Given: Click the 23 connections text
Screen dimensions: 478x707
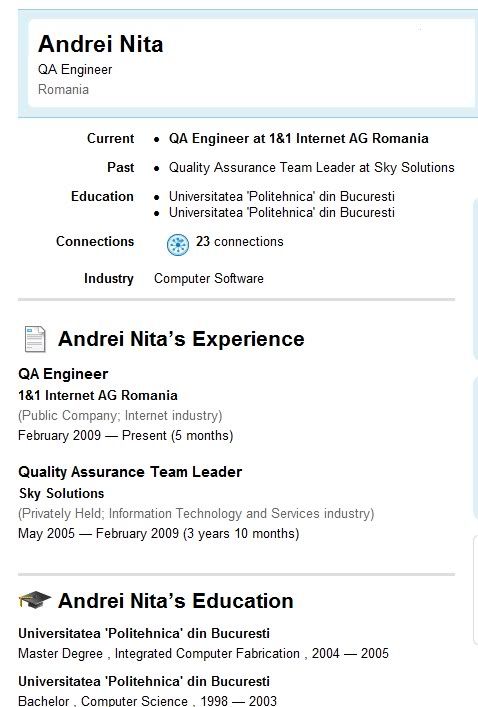Looking at the screenshot, I should pyautogui.click(x=239, y=242).
